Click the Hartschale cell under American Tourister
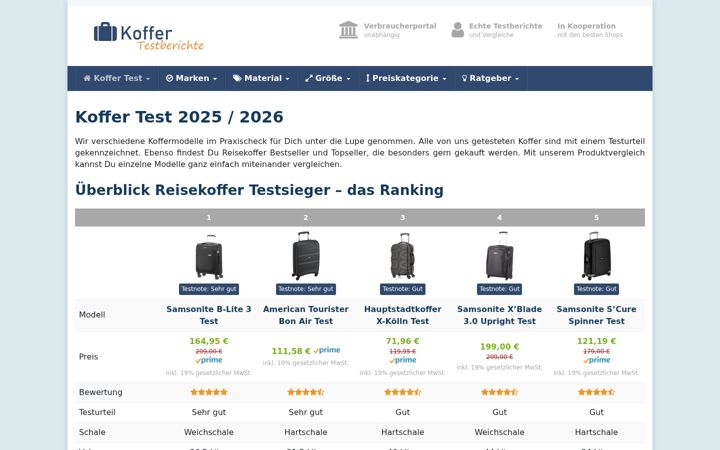The image size is (720, 450). point(306,432)
